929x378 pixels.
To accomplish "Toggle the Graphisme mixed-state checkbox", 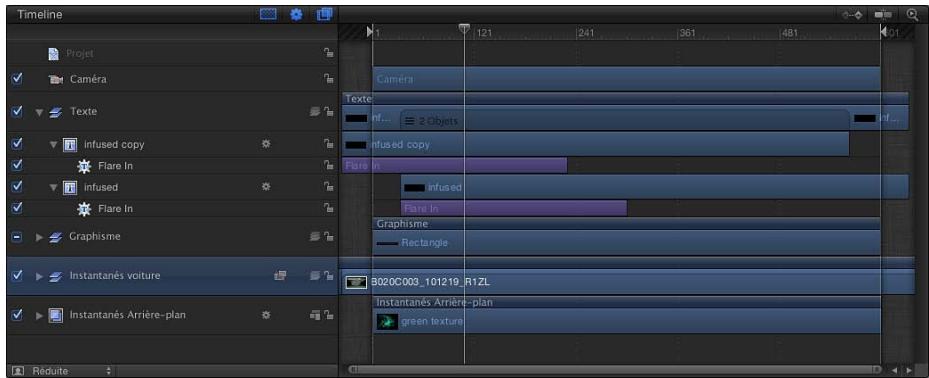I will 17,236.
